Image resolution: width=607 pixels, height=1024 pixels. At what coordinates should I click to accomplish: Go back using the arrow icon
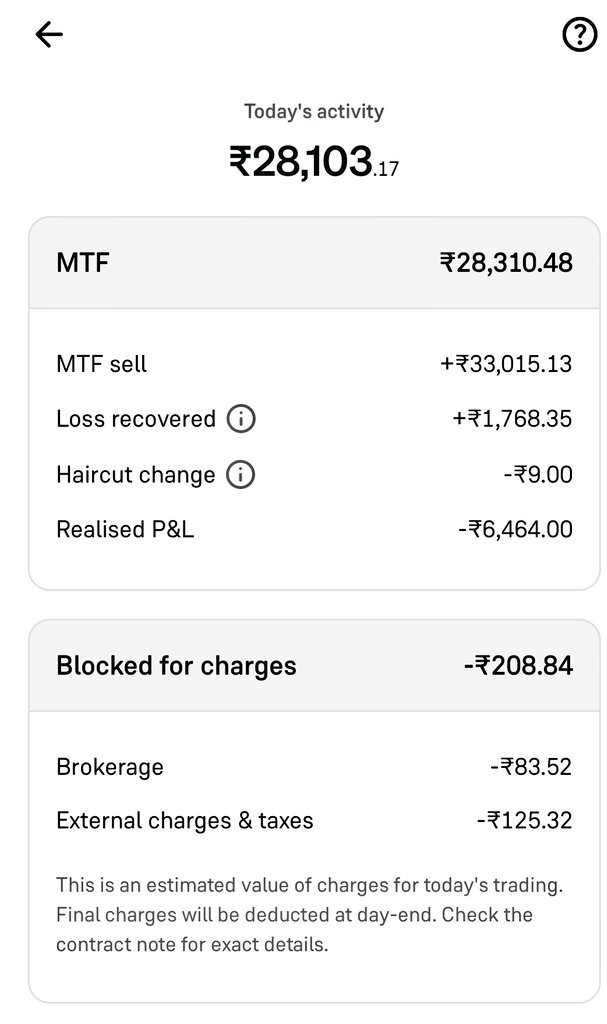pyautogui.click(x=49, y=35)
